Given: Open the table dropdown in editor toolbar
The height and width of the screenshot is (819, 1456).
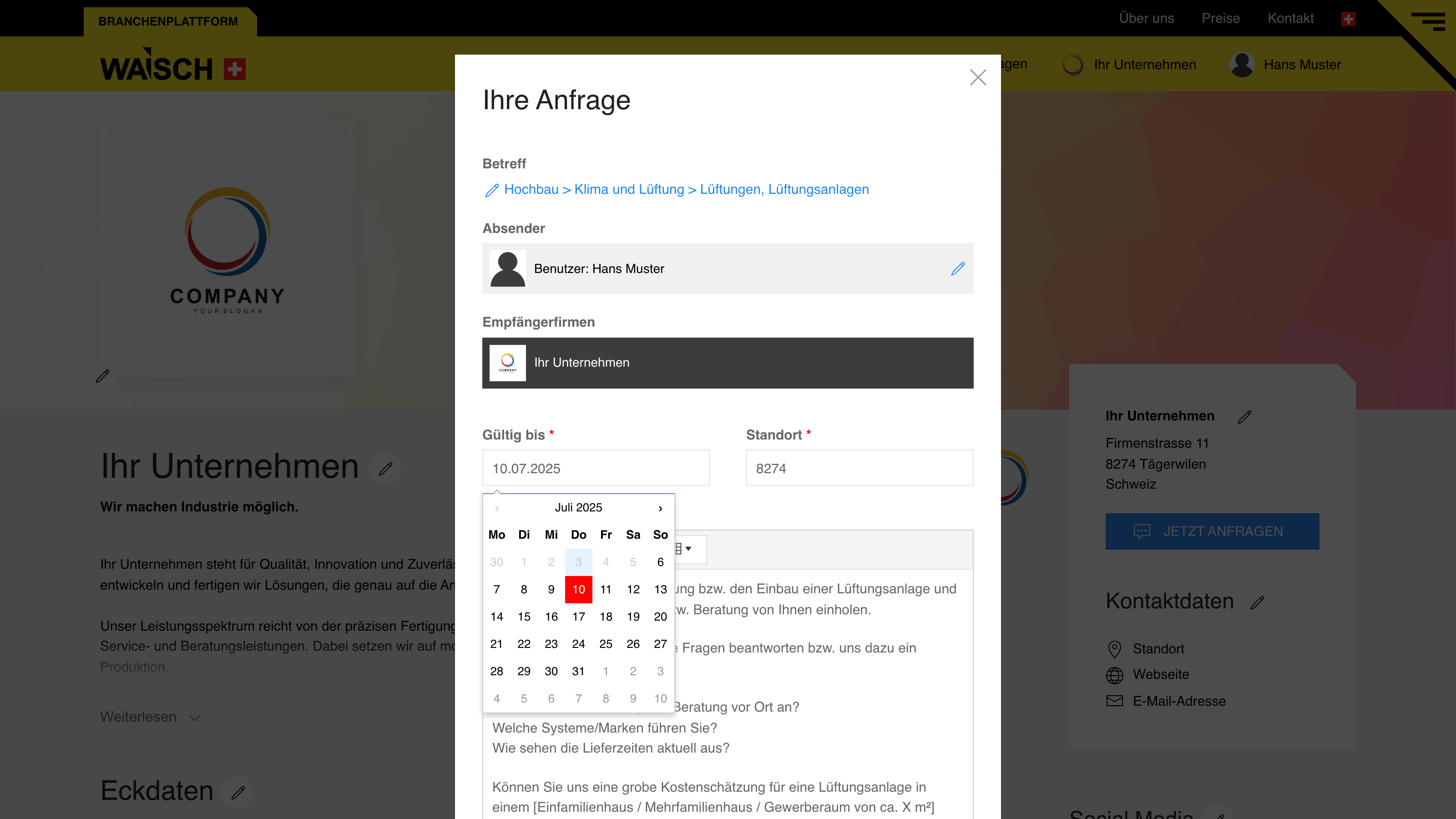Looking at the screenshot, I should 683,549.
